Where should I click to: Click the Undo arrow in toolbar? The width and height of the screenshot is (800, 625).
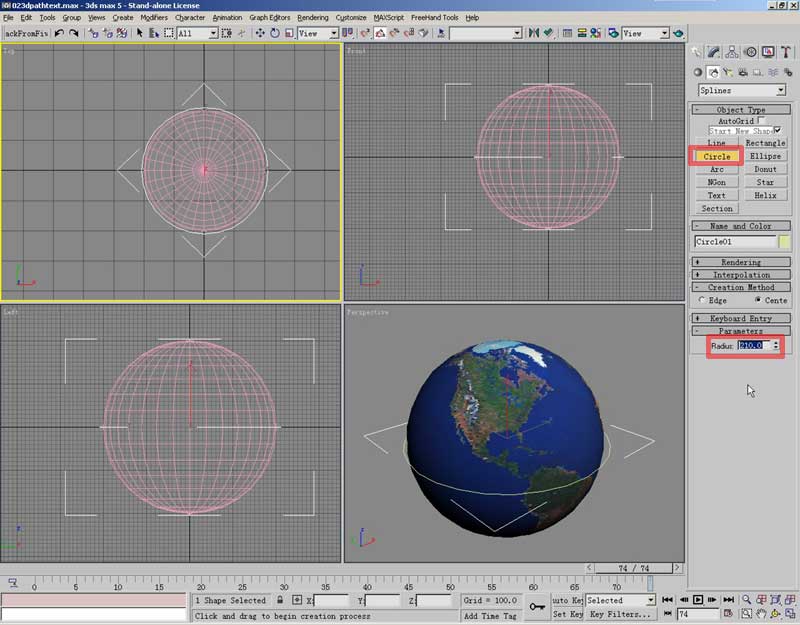[60, 33]
